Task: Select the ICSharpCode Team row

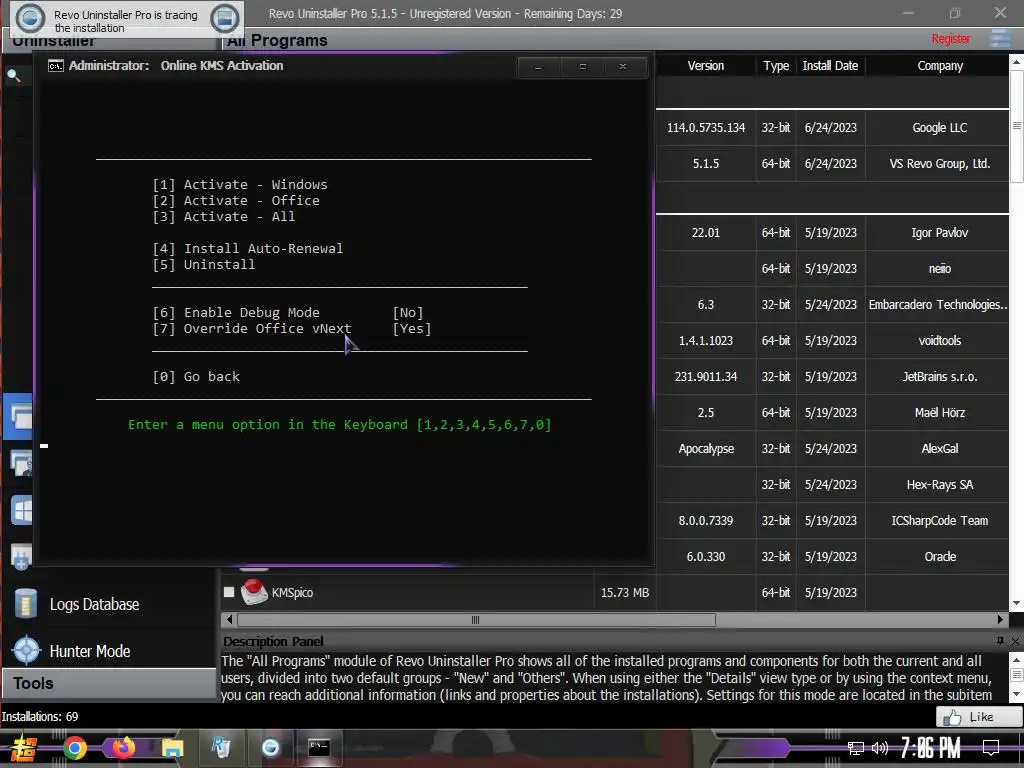Action: tap(833, 520)
